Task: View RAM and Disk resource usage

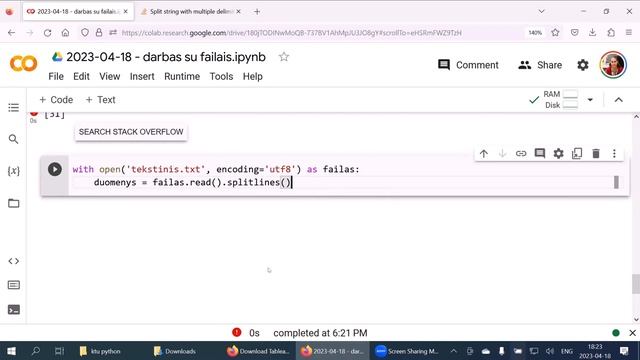Action: tap(561, 100)
